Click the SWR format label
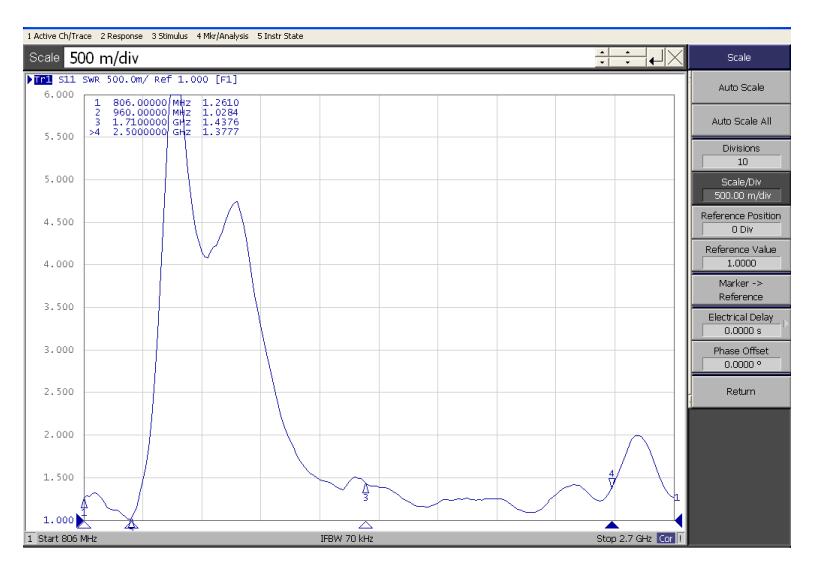 [91, 80]
